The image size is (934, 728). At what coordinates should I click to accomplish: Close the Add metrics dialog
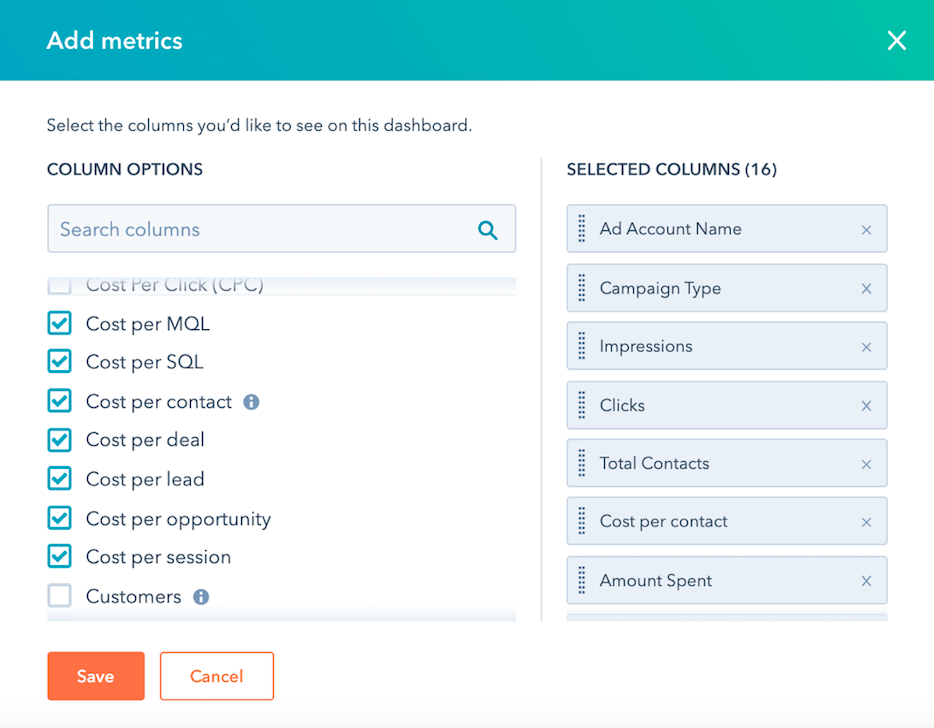[x=897, y=40]
